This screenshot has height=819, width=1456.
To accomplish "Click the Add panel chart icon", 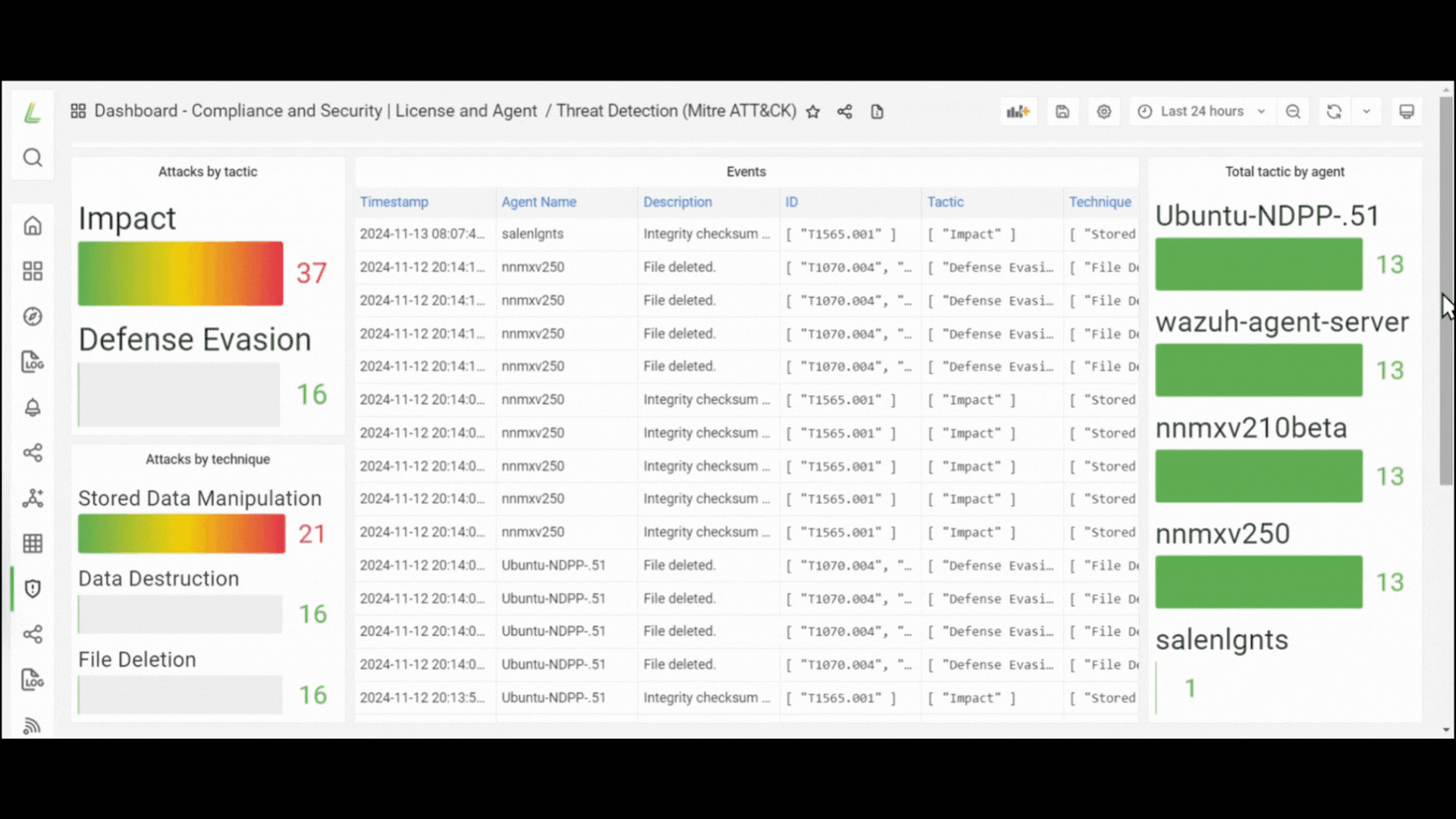I will 1018,111.
